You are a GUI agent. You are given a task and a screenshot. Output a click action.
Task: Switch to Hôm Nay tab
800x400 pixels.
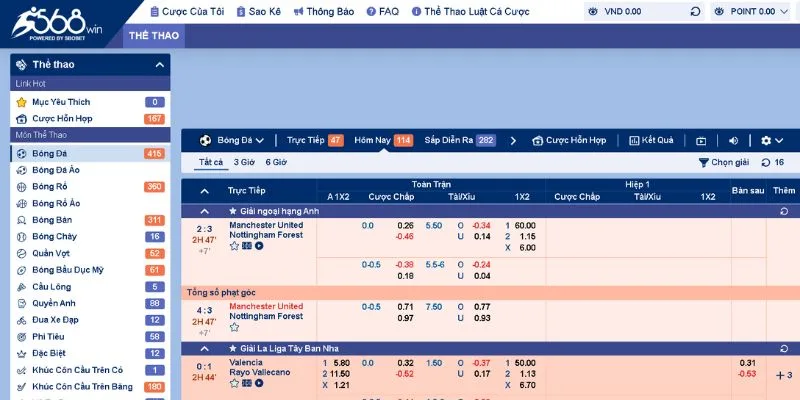(384, 140)
